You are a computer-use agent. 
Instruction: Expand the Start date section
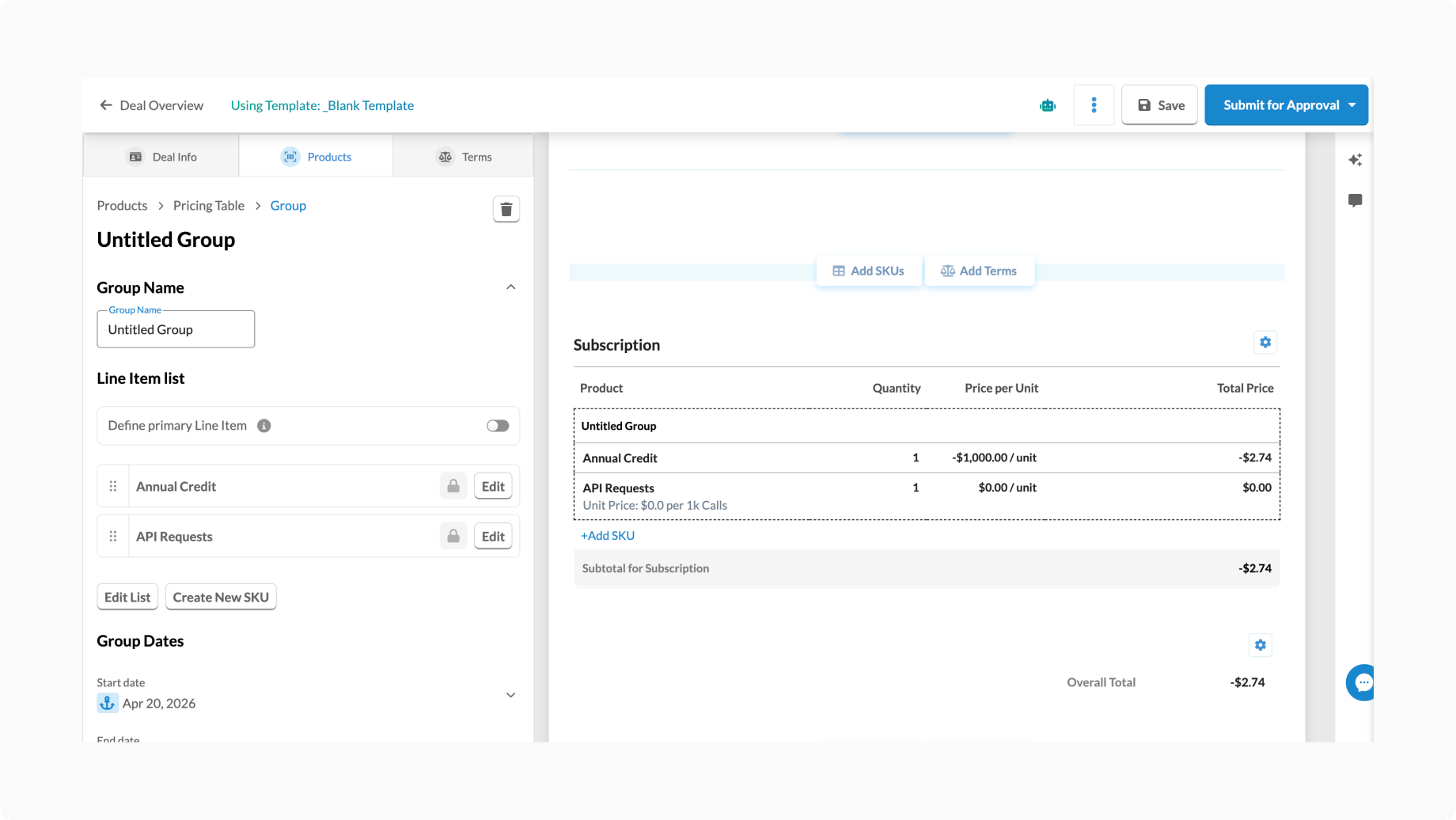tap(510, 695)
